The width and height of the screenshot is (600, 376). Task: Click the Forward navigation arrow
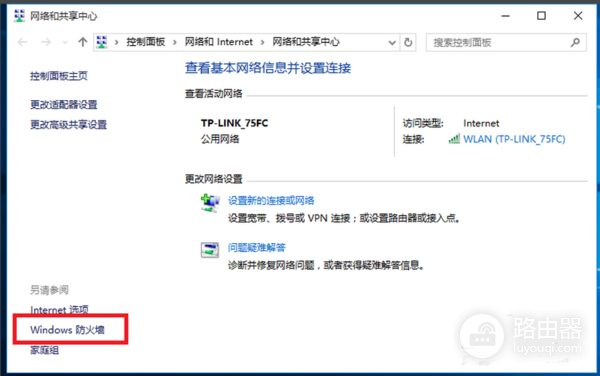(x=46, y=42)
